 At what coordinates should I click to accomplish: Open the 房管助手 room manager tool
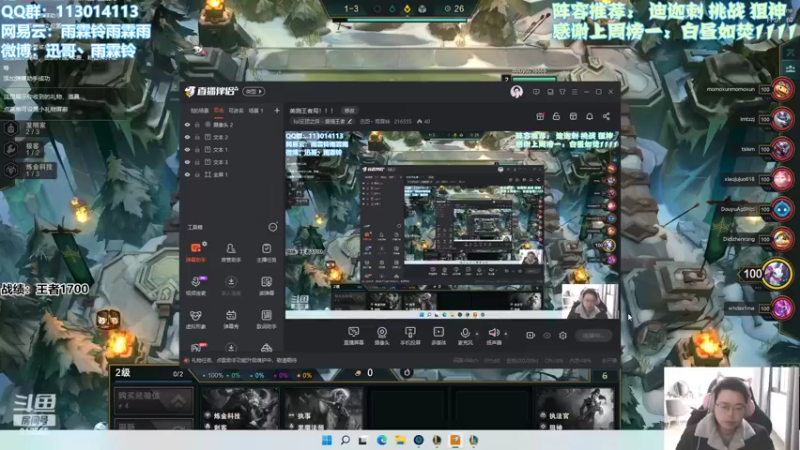point(231,252)
